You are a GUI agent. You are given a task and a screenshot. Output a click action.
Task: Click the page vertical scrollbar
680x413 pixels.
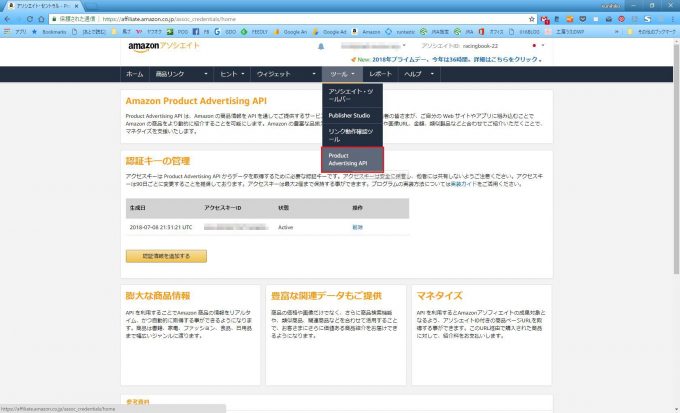(676, 158)
